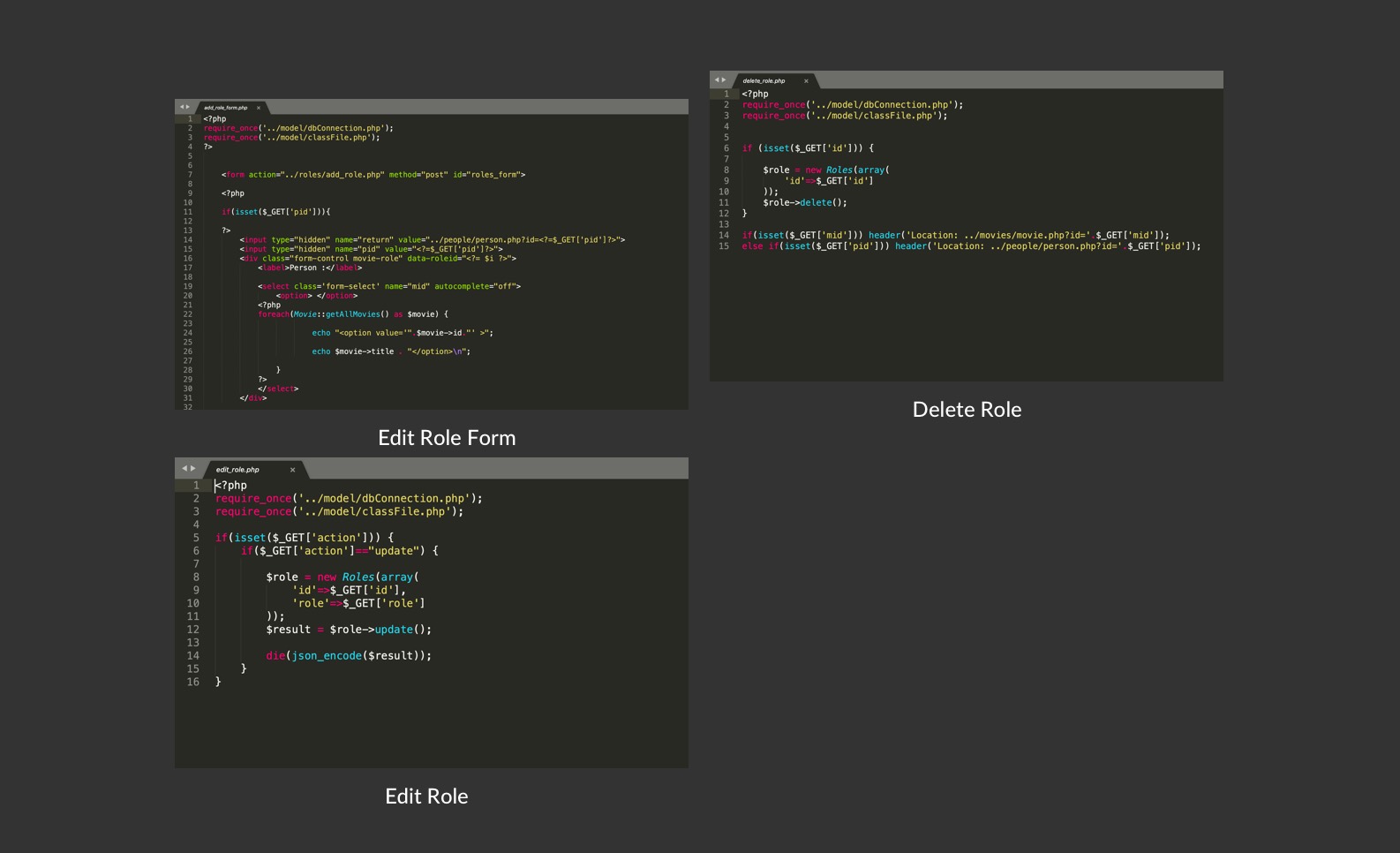Viewport: 1400px width, 853px height.
Task: Click the 'Edit Role Form' caption
Action: click(x=447, y=438)
